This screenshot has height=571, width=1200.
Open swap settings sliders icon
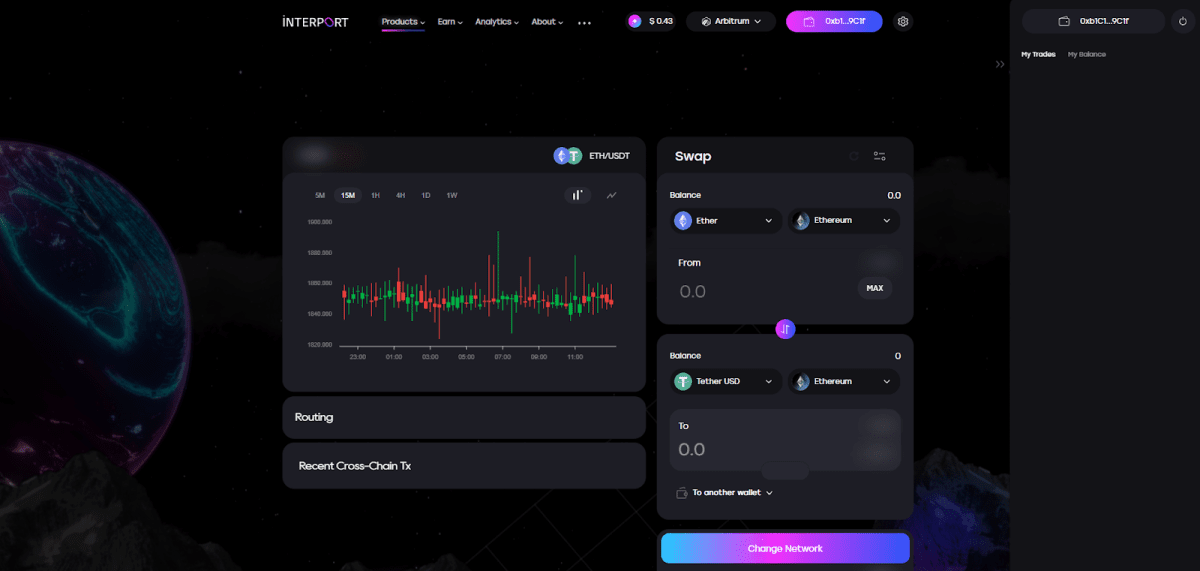click(x=880, y=156)
